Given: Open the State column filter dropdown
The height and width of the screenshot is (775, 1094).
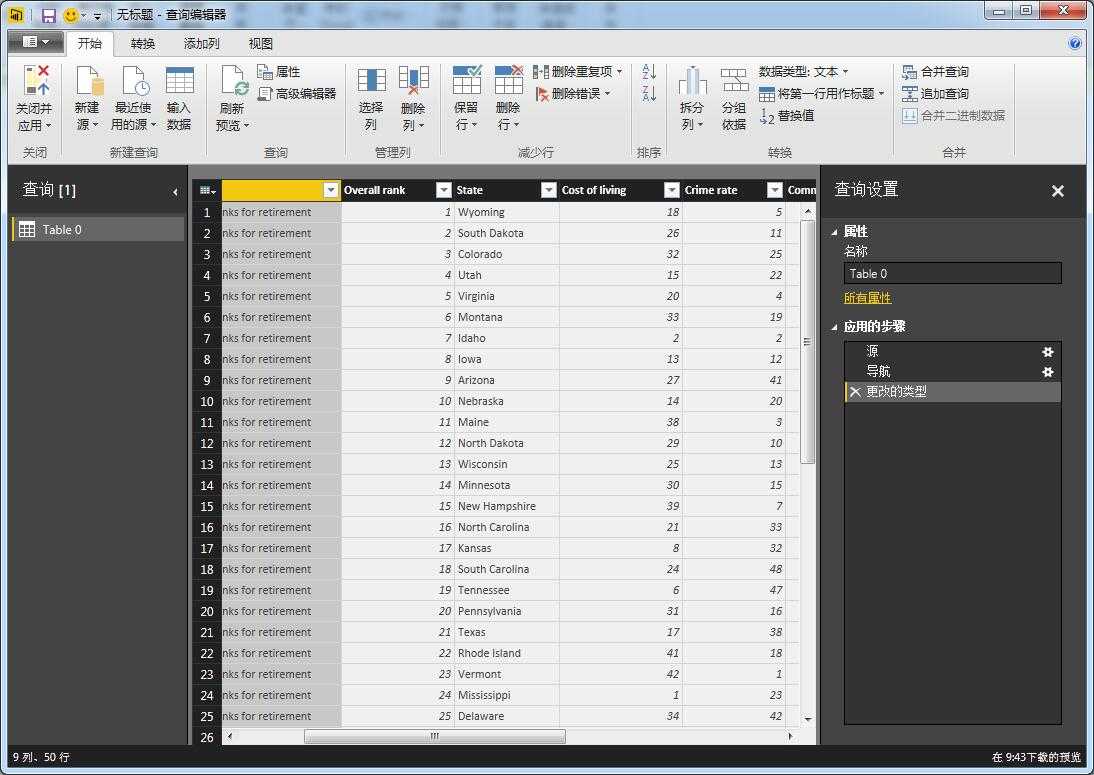Looking at the screenshot, I should click(x=549, y=190).
